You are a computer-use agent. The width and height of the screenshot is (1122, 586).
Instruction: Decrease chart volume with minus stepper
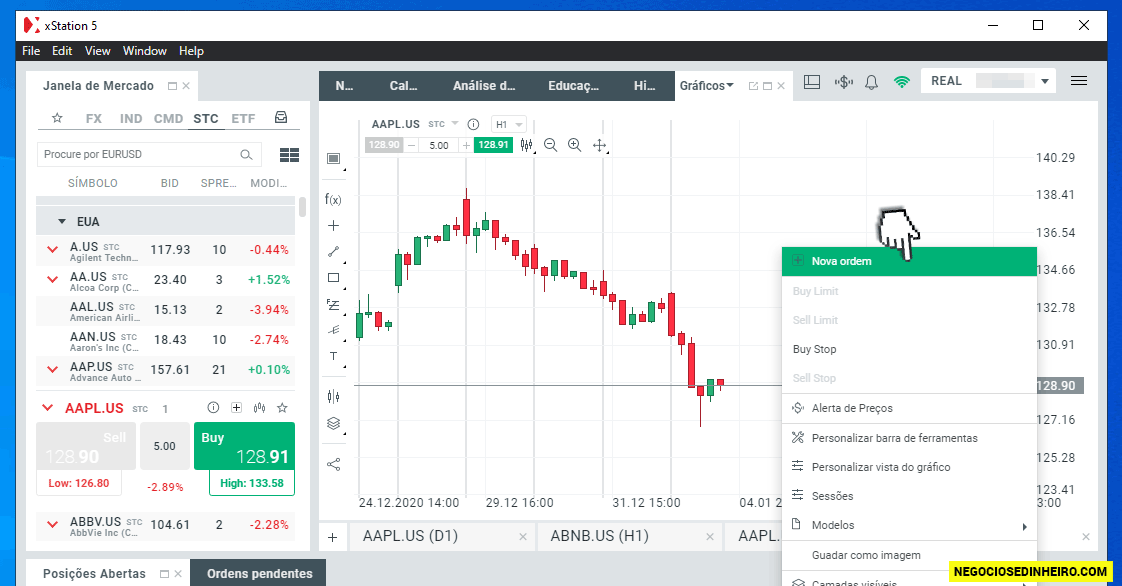click(411, 145)
